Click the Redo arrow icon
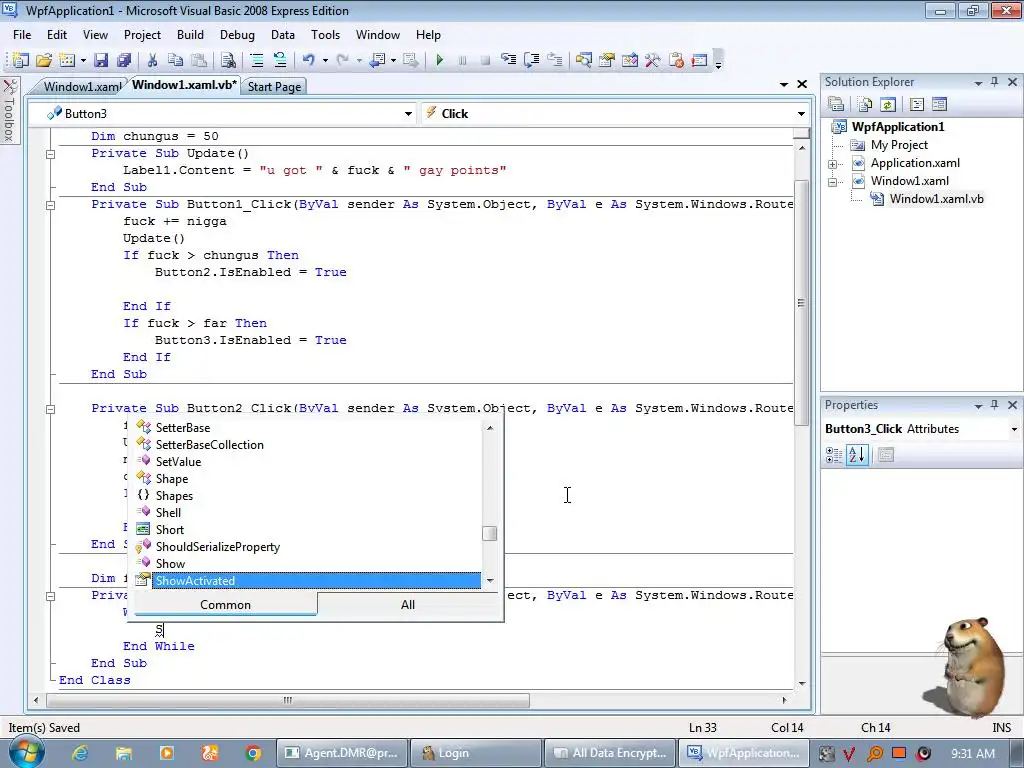 (x=342, y=60)
